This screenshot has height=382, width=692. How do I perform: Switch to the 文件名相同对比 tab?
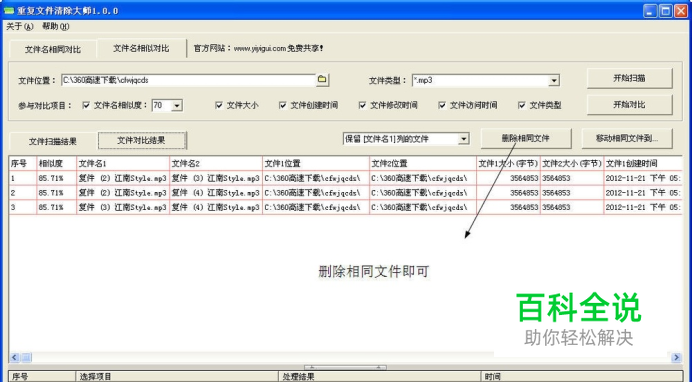point(53,49)
